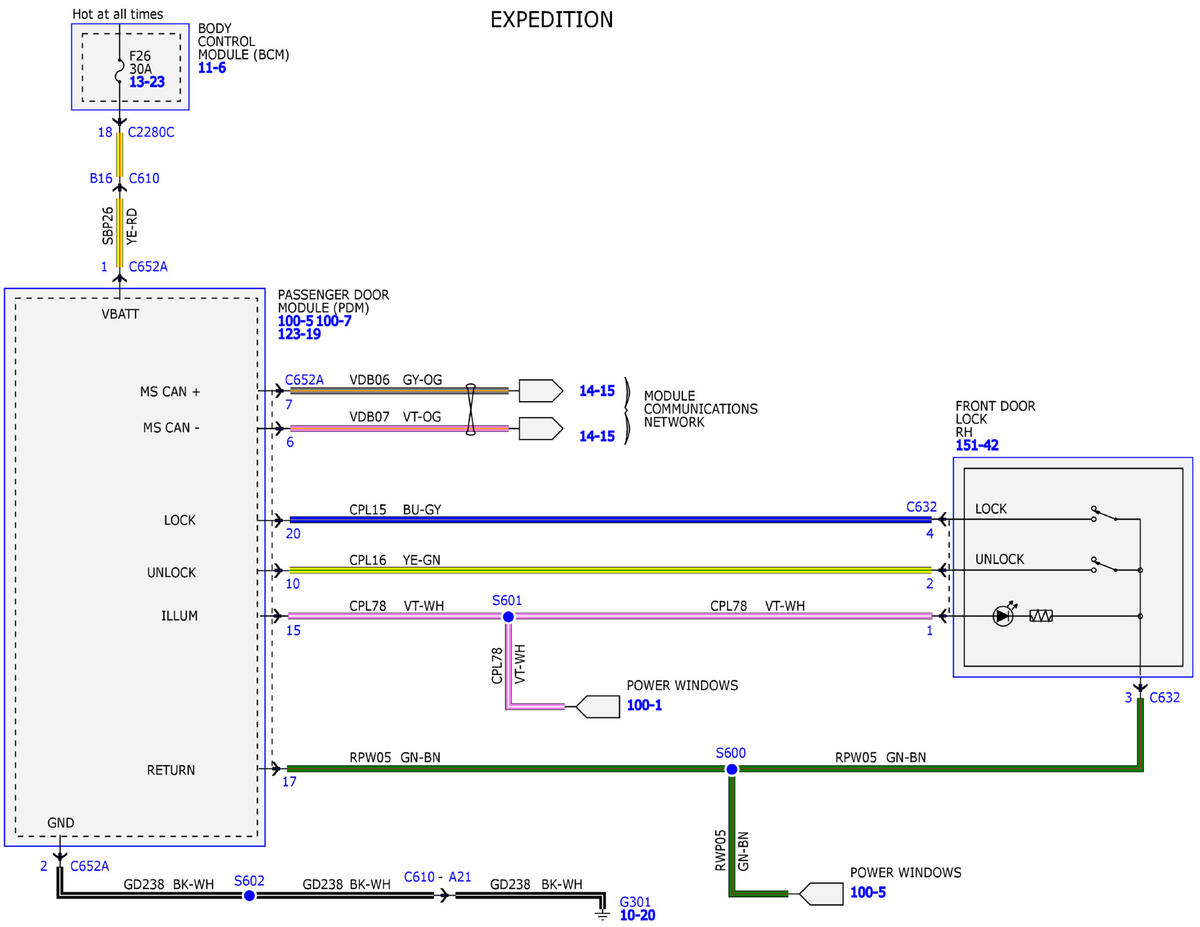Click the F26 fuse symbol
The width and height of the screenshot is (1200, 927).
(x=120, y=72)
